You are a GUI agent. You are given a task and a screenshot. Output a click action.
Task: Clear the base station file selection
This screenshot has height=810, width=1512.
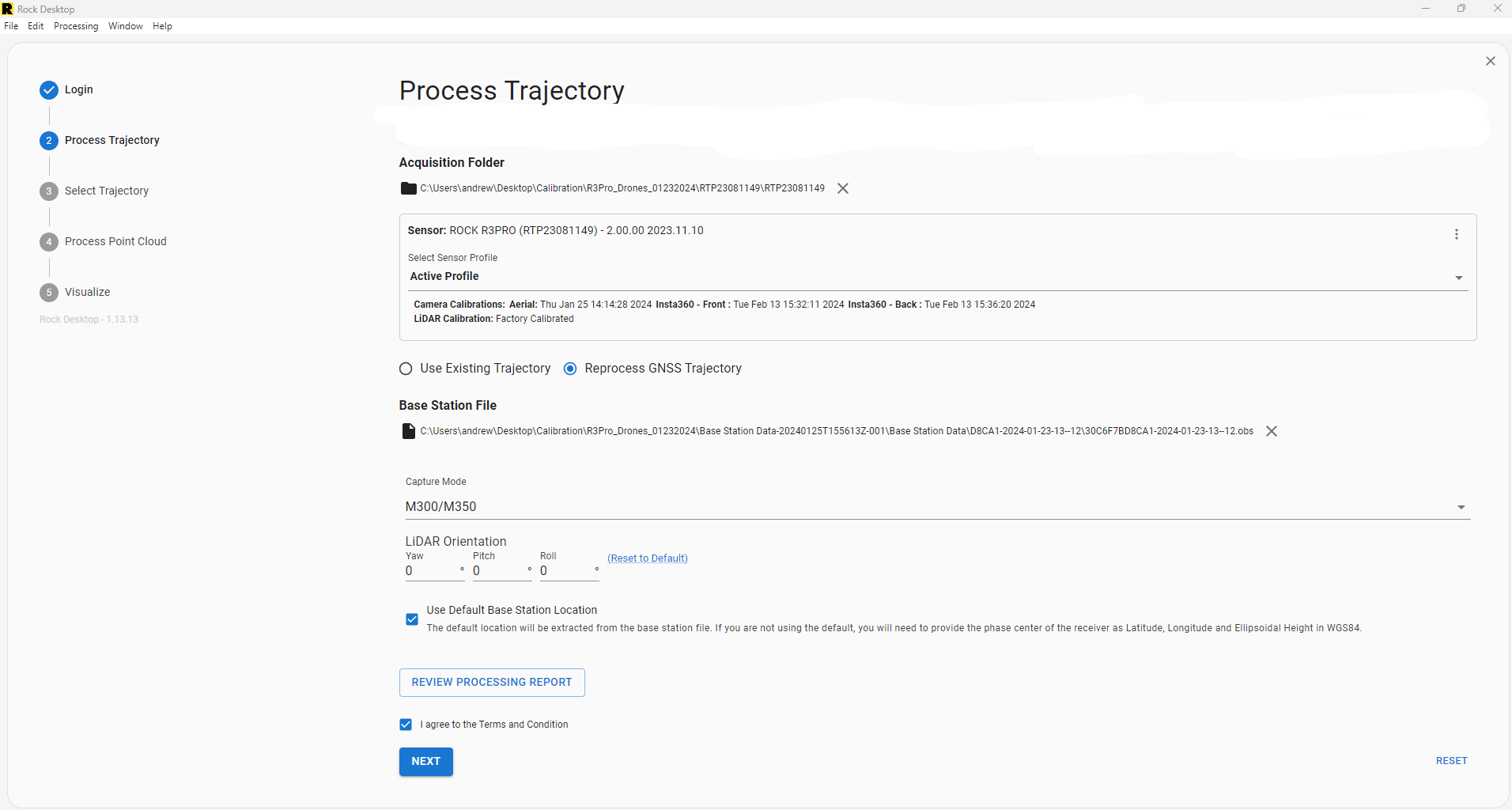click(x=1272, y=431)
